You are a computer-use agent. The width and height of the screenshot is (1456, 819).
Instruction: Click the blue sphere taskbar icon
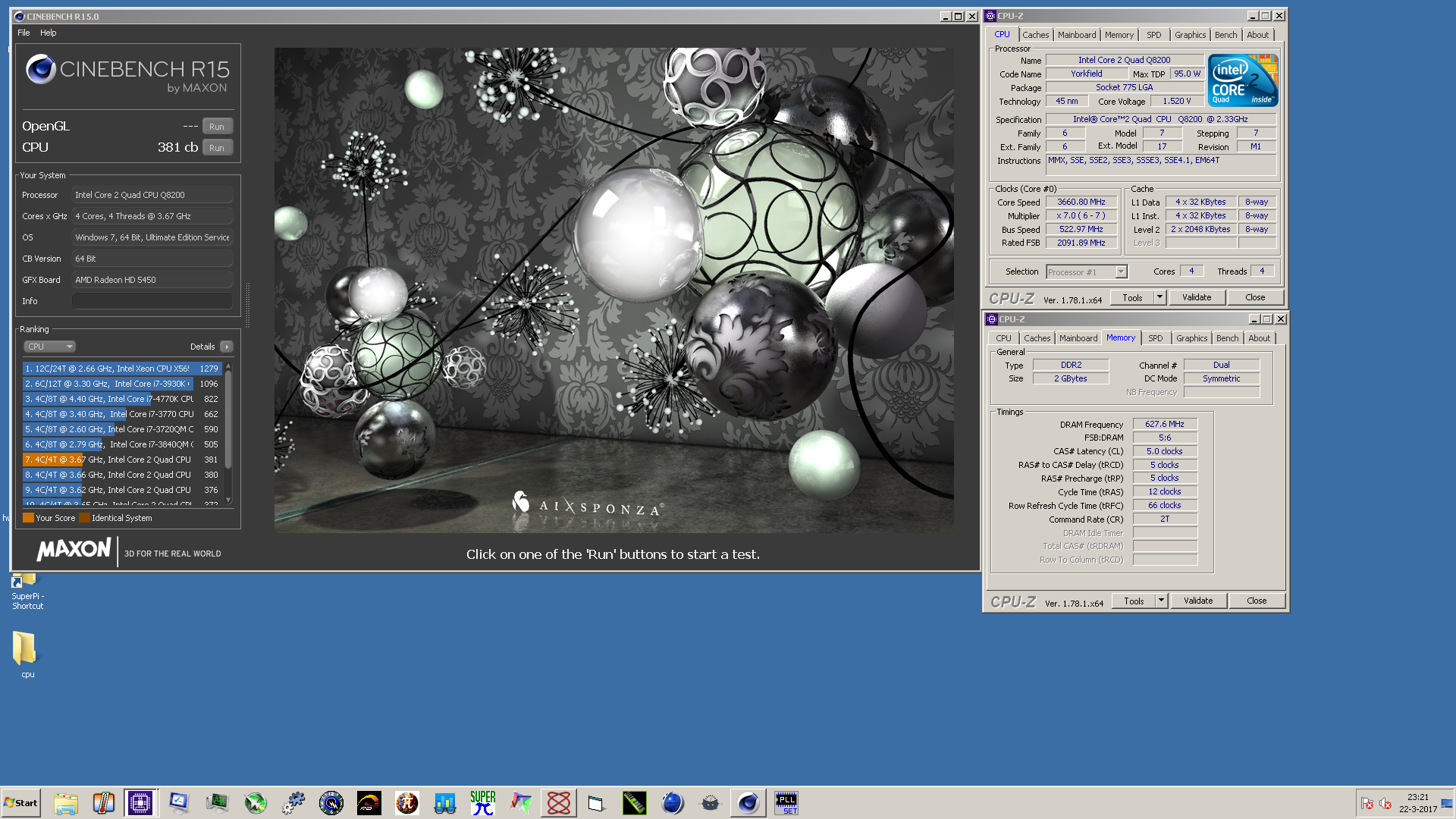(x=673, y=803)
